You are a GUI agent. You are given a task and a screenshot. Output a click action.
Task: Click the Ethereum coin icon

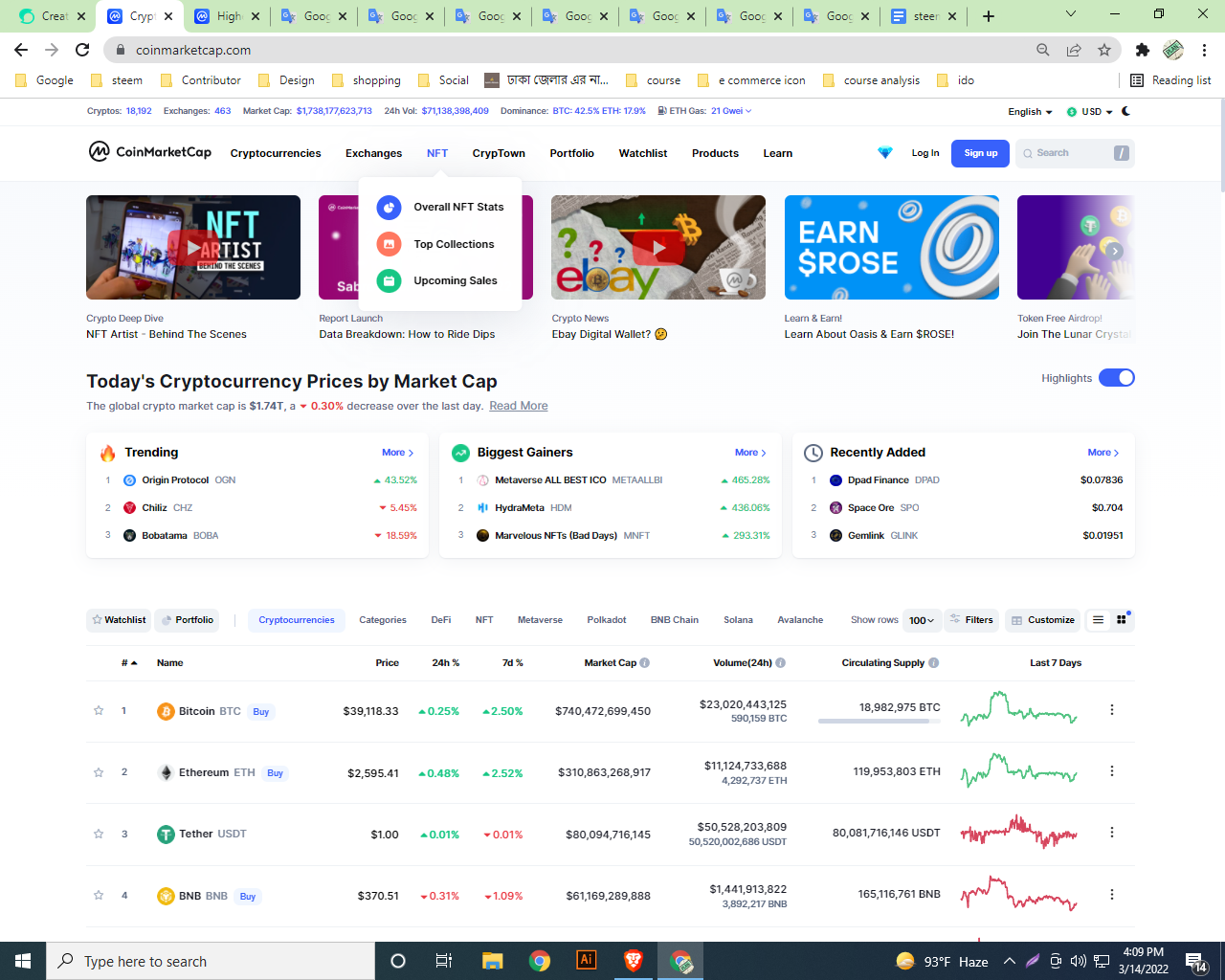(166, 772)
